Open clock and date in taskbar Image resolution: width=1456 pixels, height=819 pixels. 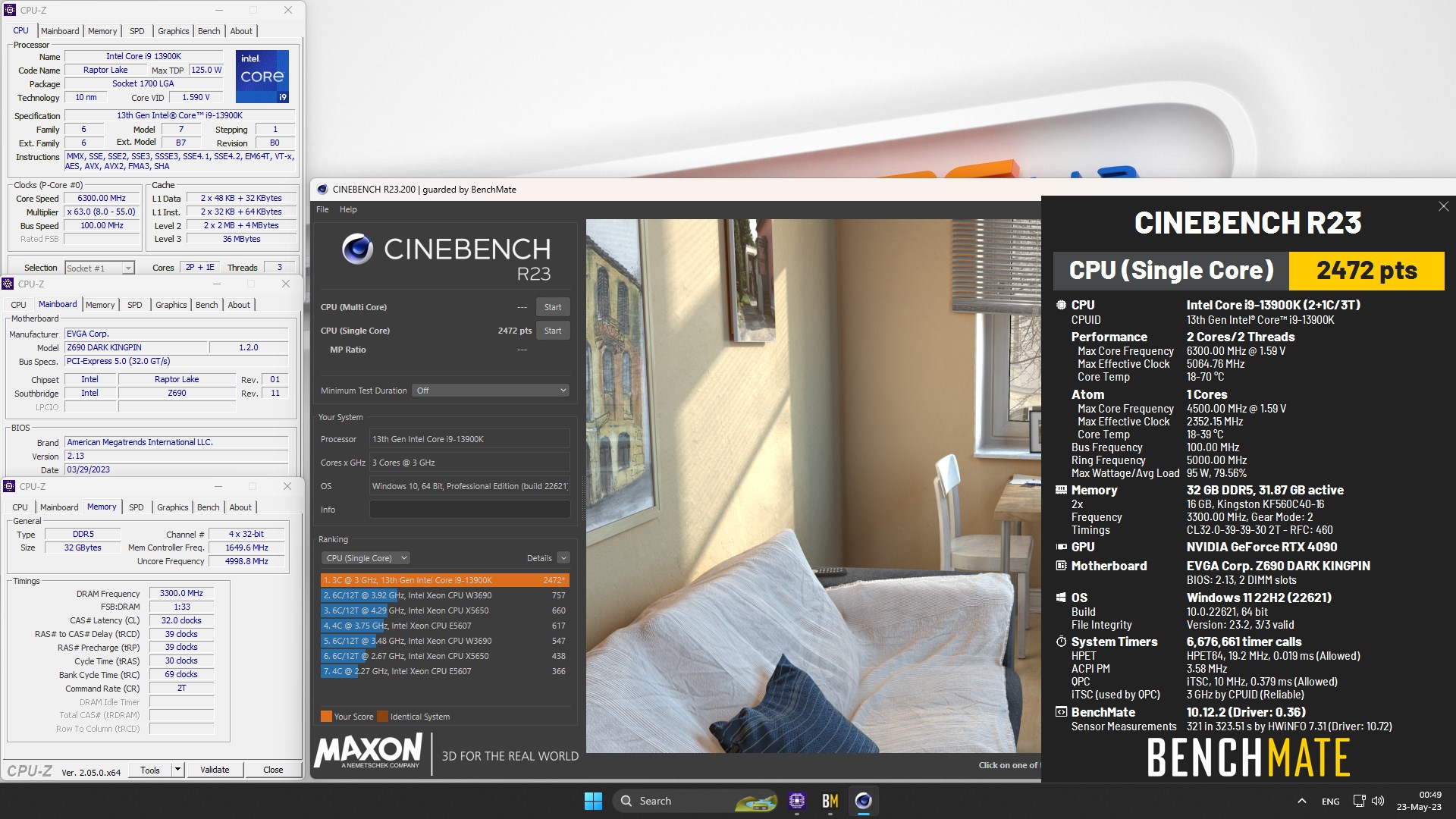(x=1419, y=801)
